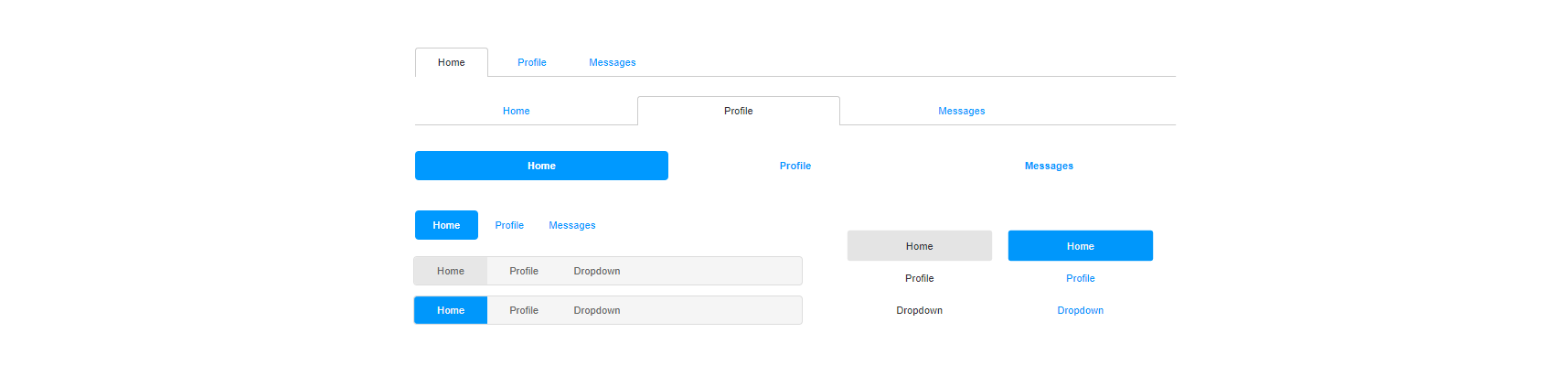Screen dimensions: 1568x376
Task: Click gray Home stacked pill
Action: [919, 246]
